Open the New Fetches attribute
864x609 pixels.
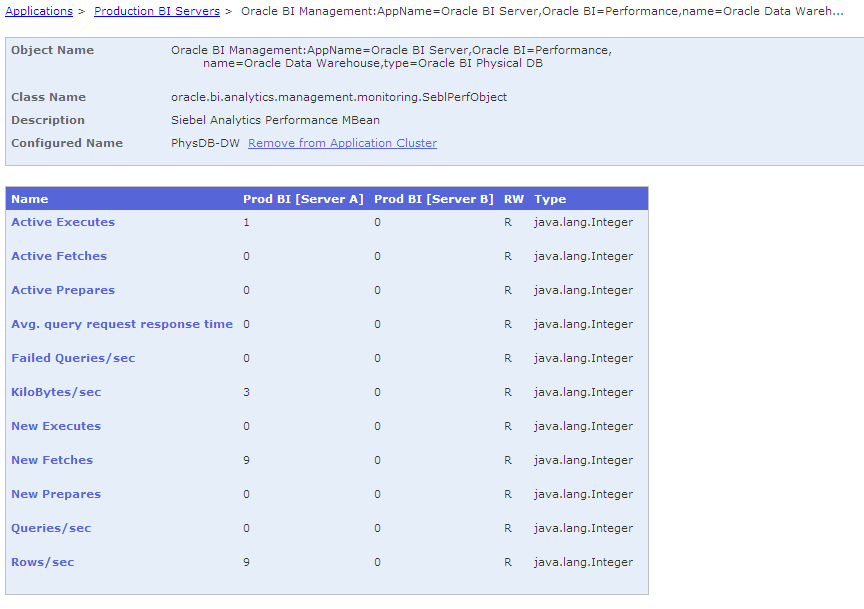pyautogui.click(x=52, y=460)
